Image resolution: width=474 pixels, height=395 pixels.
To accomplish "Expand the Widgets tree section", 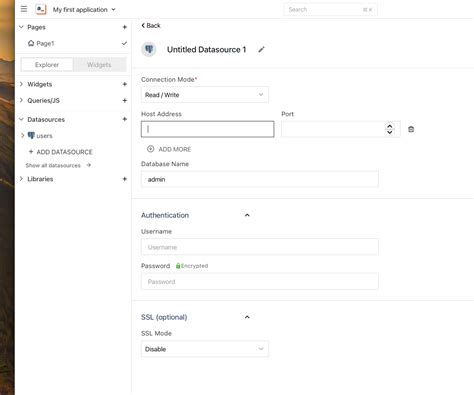I will coord(21,84).
